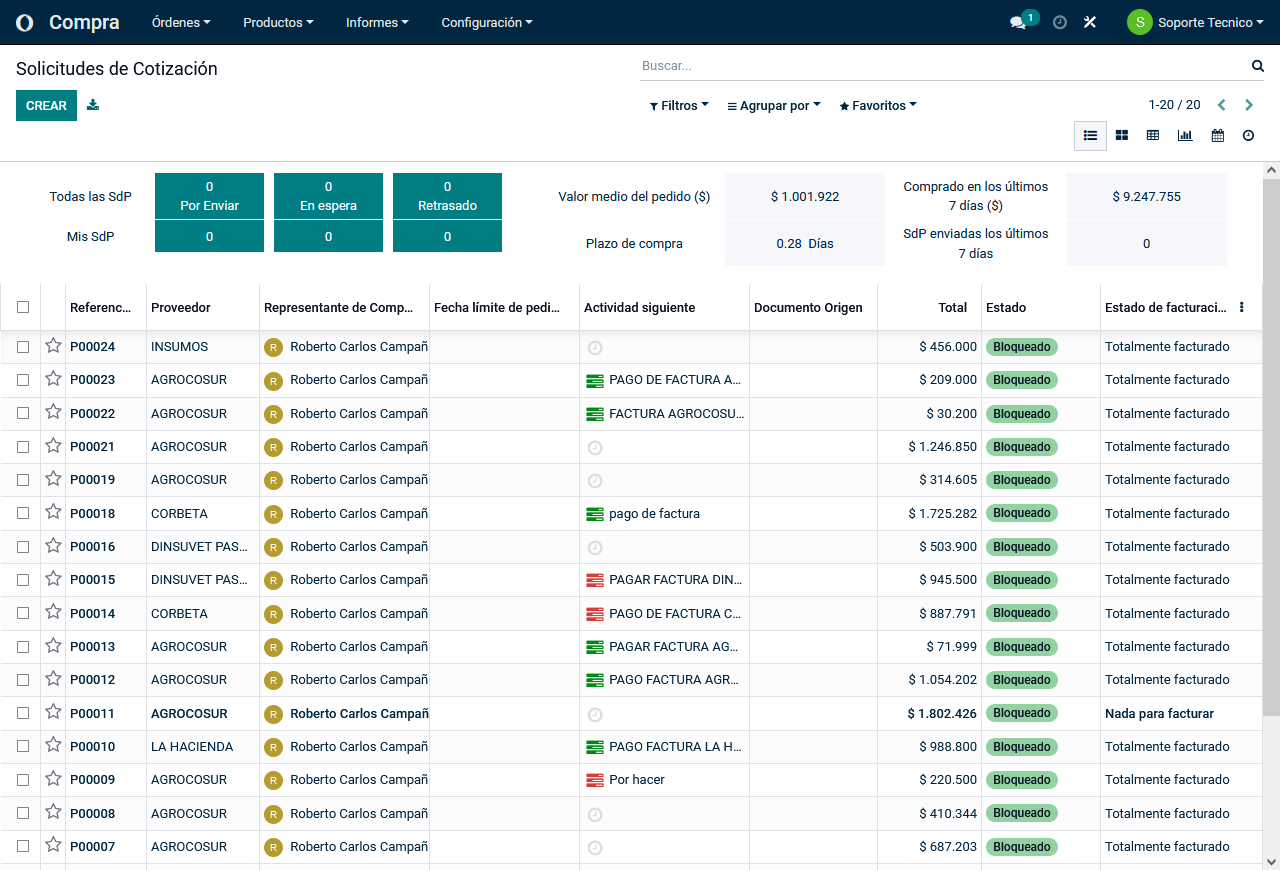Type in the Buscar search field

(x=940, y=66)
